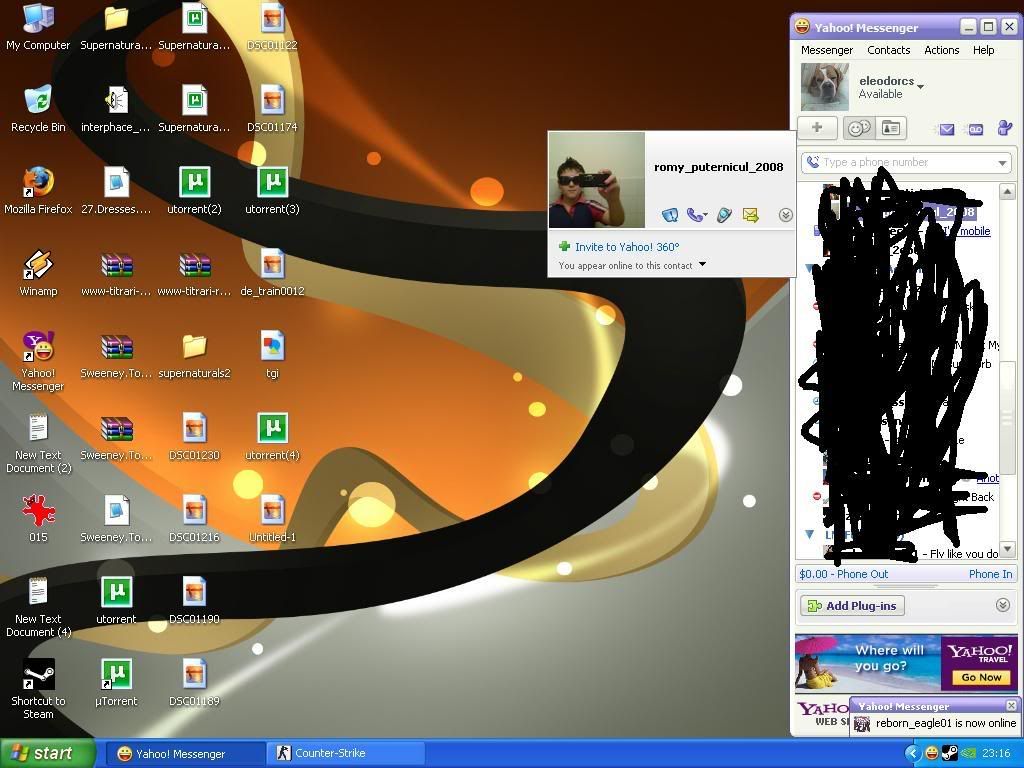The image size is (1024, 768).
Task: Switch to the address book view
Action: [891, 128]
